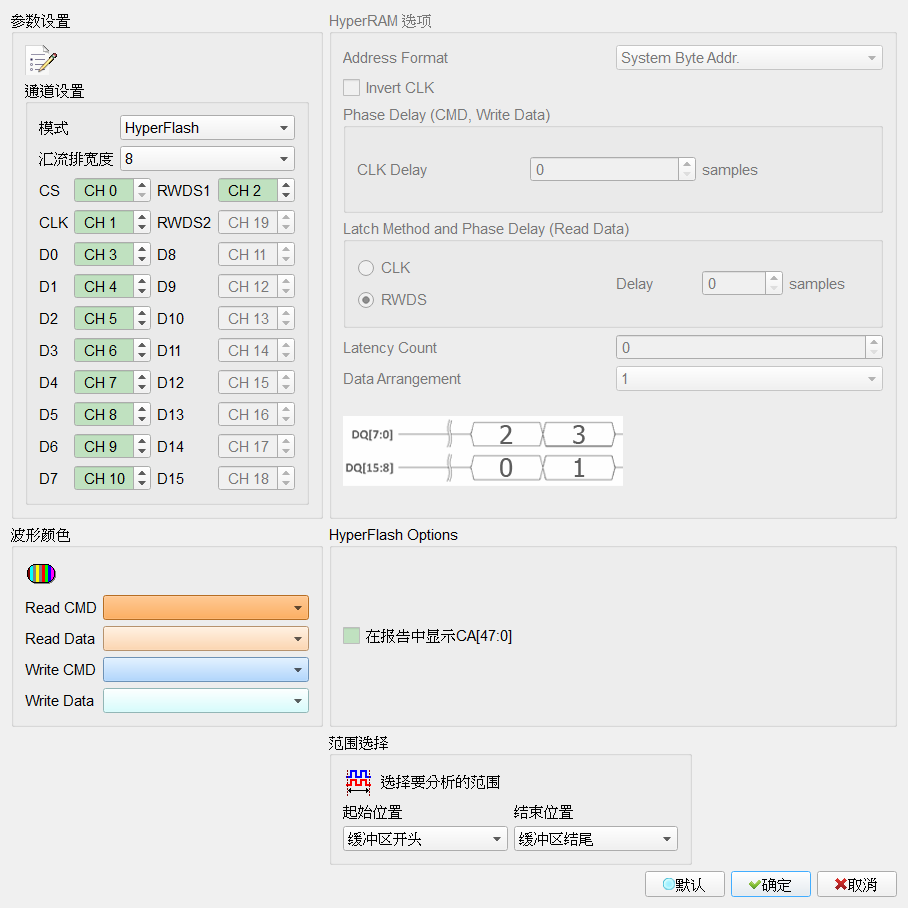Open the Write CMD color dropdown
908x908 pixels.
pyautogui.click(x=206, y=669)
